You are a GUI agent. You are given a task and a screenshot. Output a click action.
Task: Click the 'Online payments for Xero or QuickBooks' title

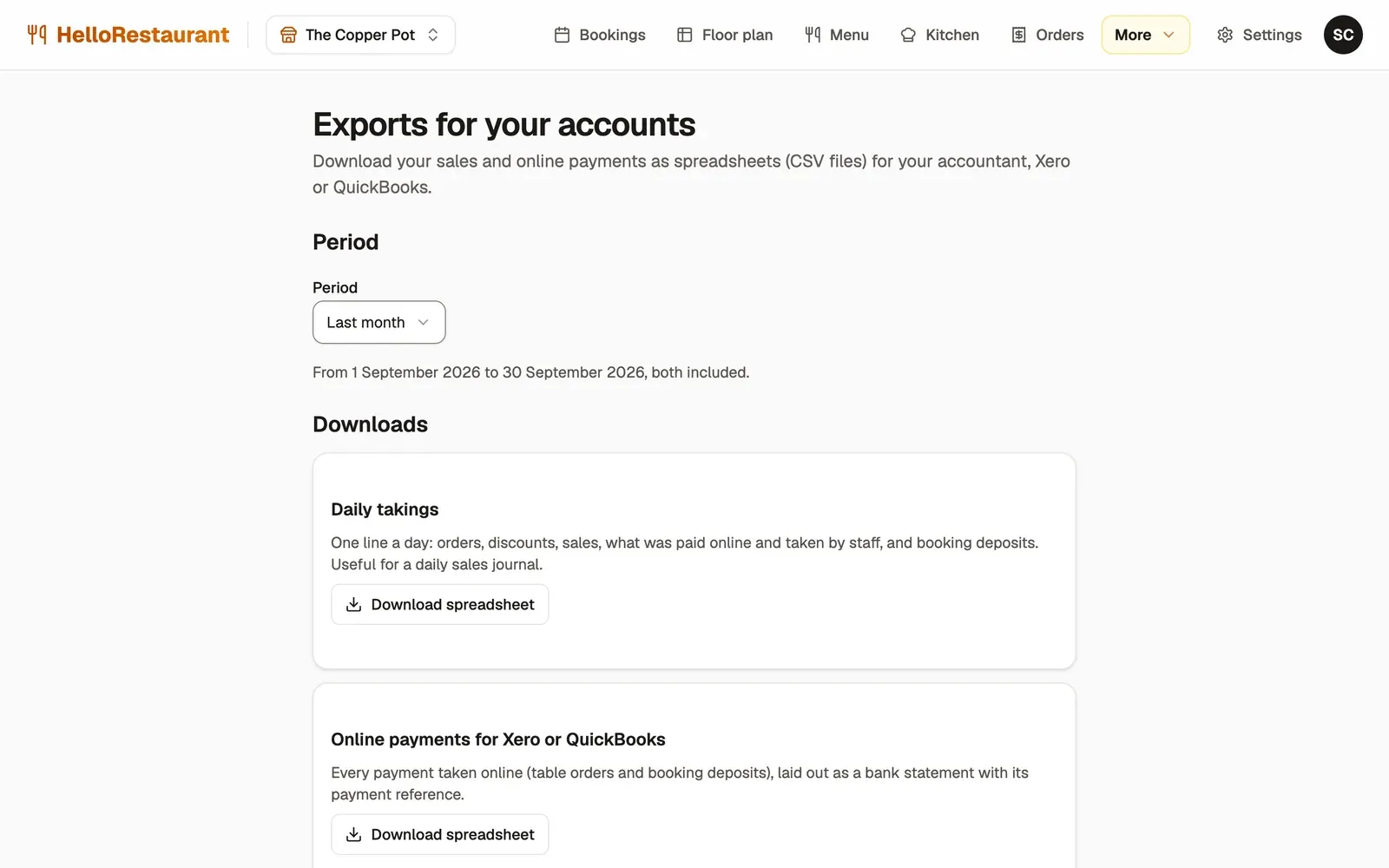point(497,740)
